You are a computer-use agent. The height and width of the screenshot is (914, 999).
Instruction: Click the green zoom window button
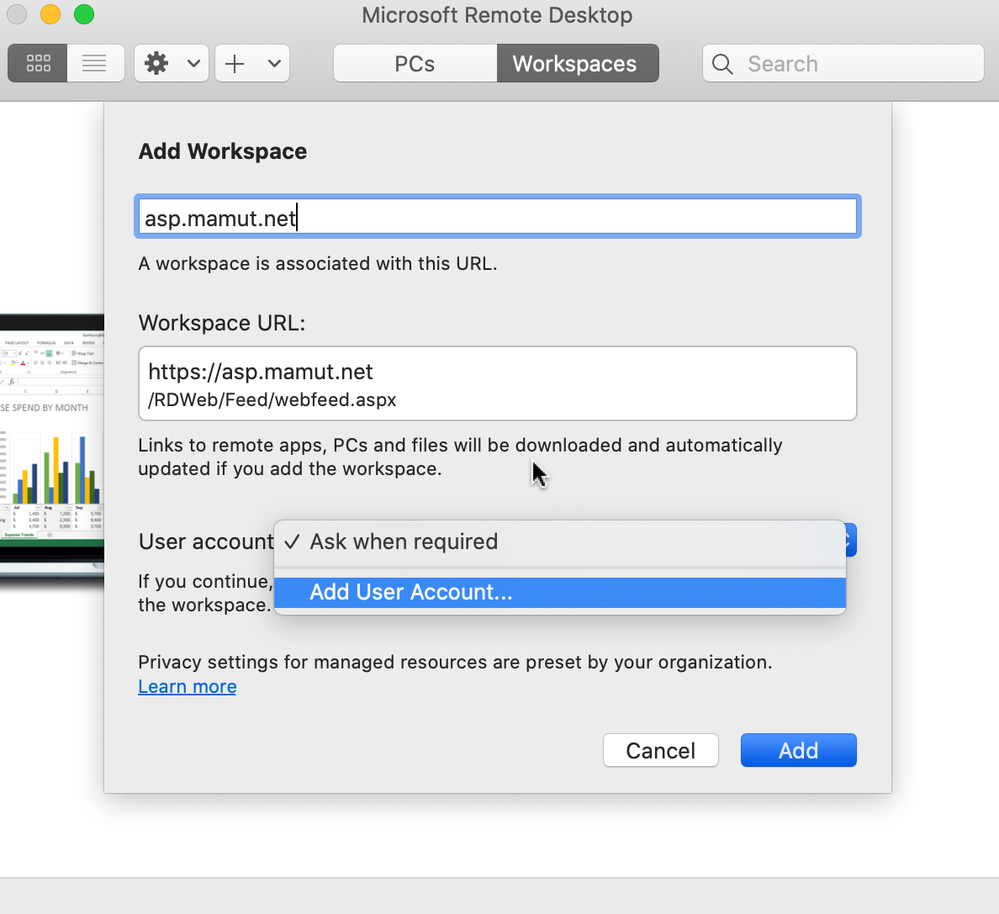pyautogui.click(x=84, y=14)
